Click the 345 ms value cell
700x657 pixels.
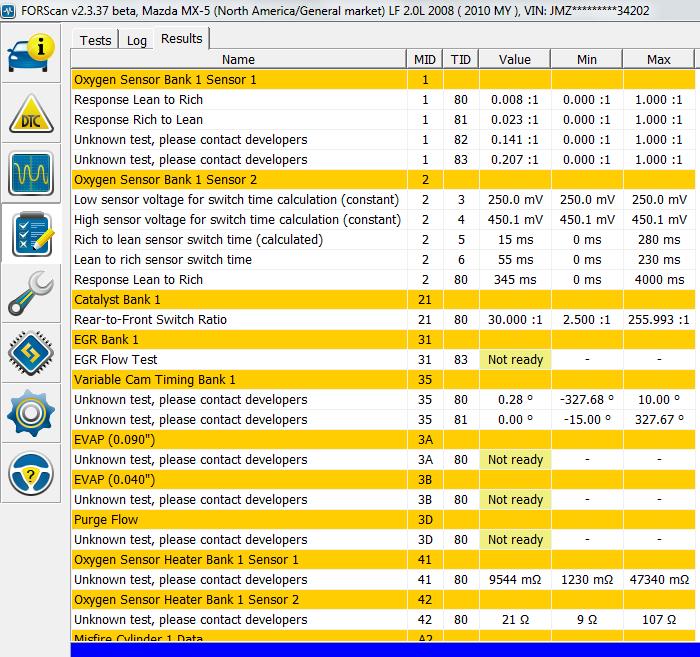tap(515, 280)
